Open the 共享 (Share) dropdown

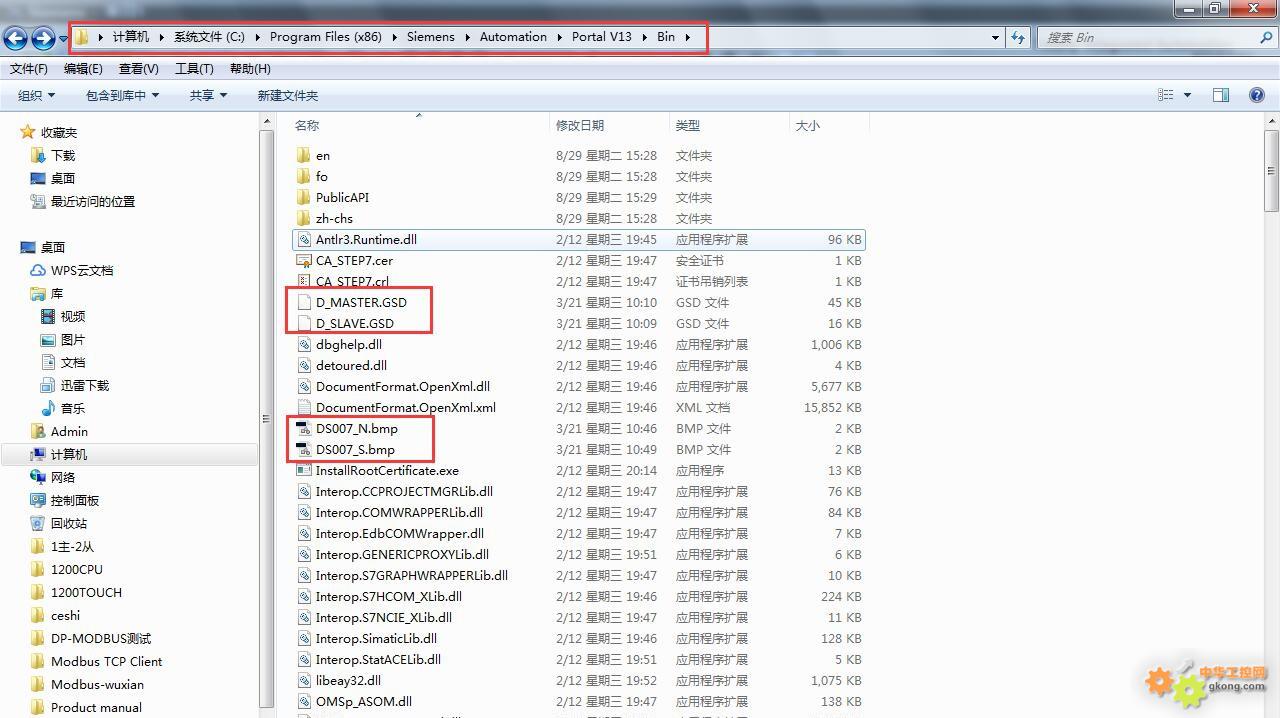tap(208, 95)
